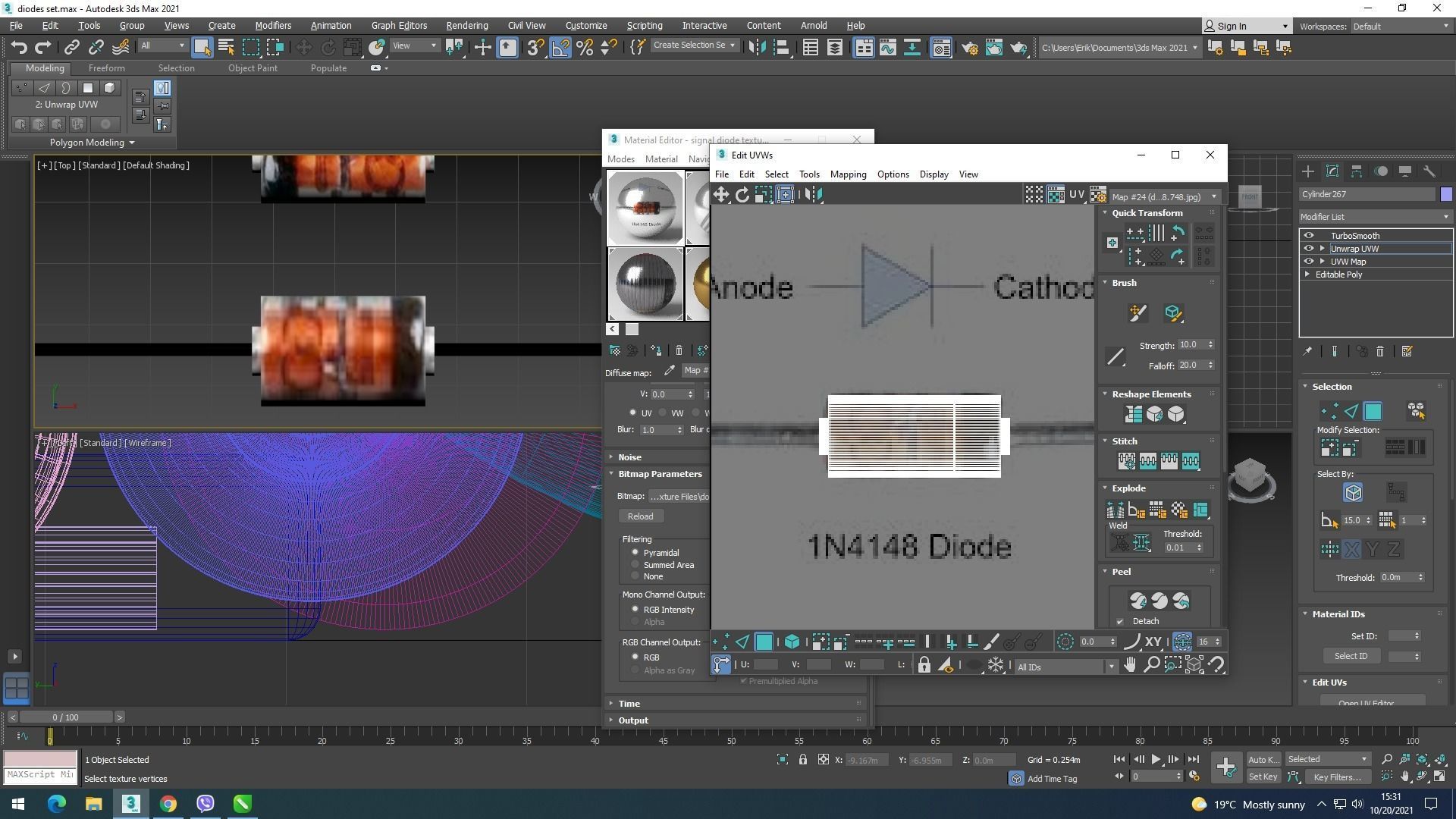Image resolution: width=1456 pixels, height=819 pixels.
Task: Click the Select ID button
Action: pyautogui.click(x=1351, y=656)
